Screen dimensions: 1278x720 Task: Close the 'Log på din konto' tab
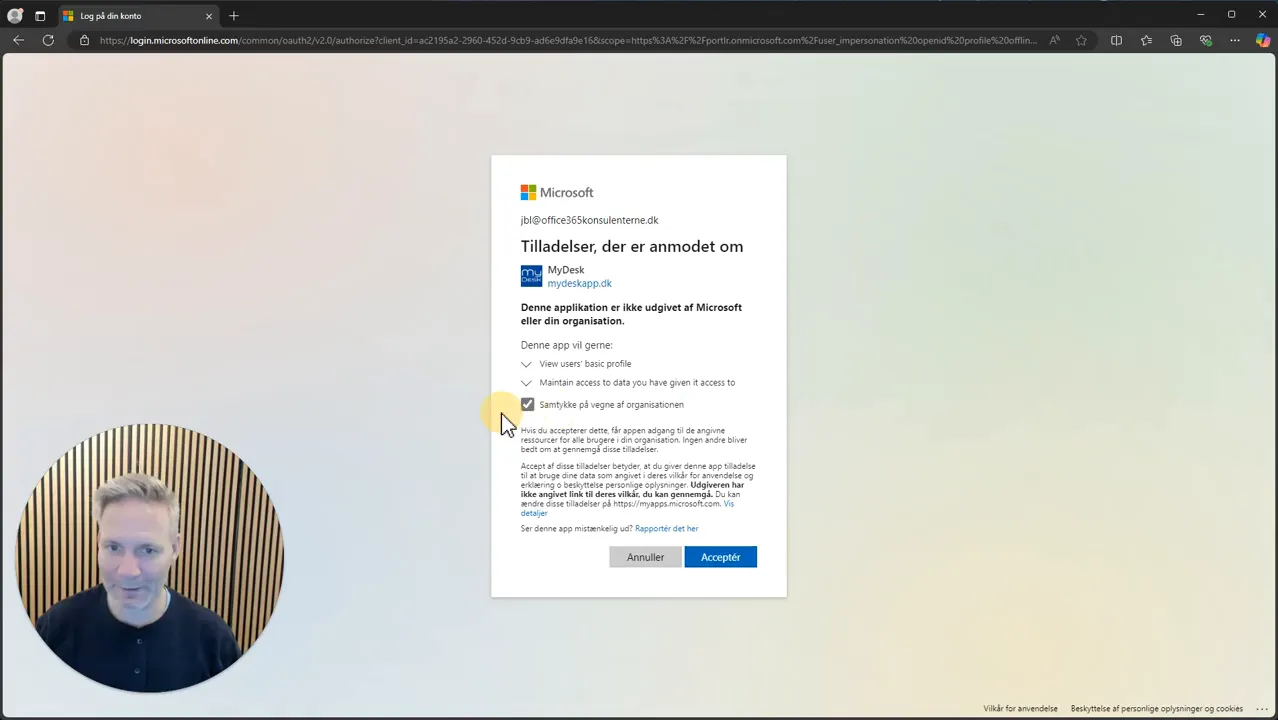click(x=209, y=16)
